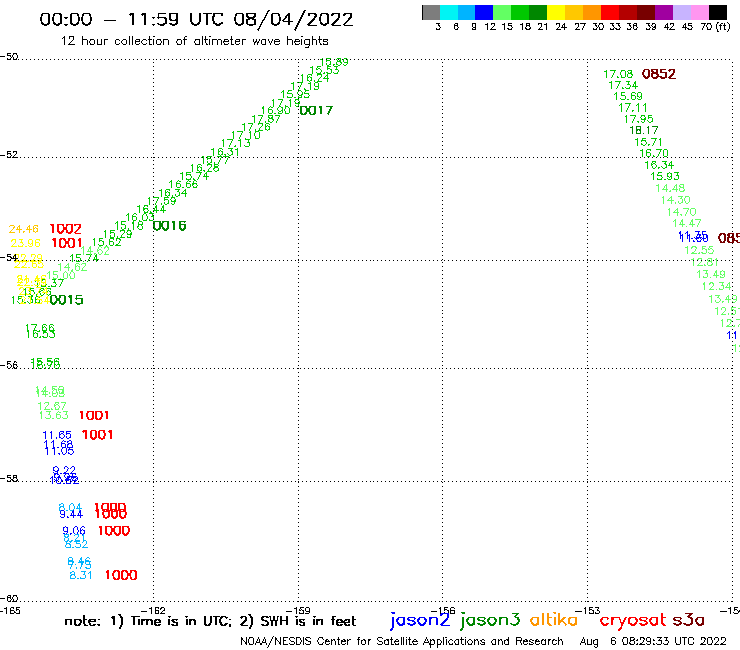Click the -153 longitude axis label
This screenshot has height=650, width=740.
tap(588, 611)
